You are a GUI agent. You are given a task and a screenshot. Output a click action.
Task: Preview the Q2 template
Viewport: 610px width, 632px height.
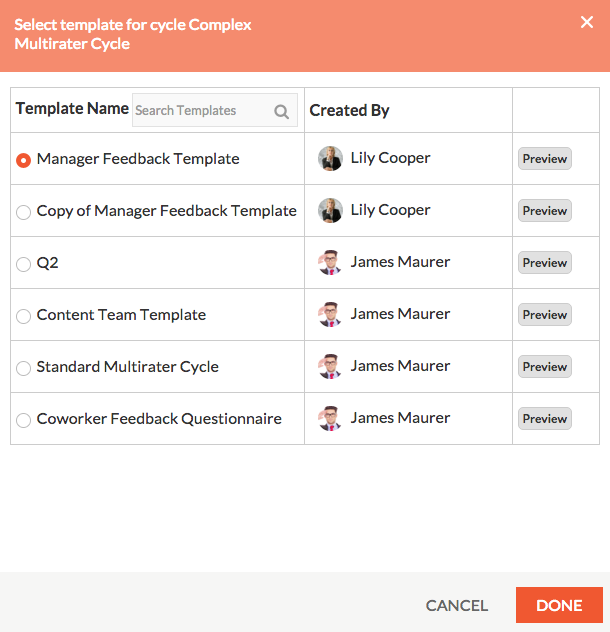coord(545,262)
